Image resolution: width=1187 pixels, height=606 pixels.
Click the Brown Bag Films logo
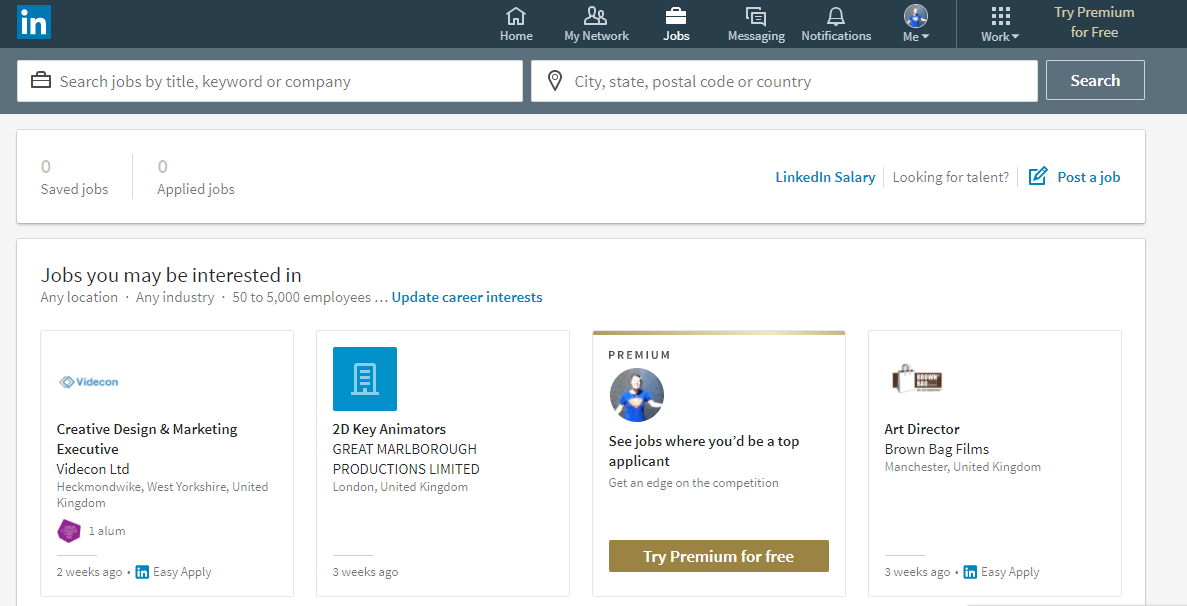[918, 379]
